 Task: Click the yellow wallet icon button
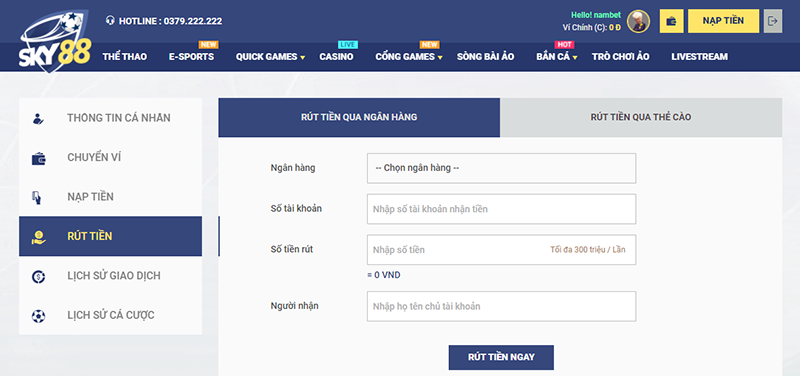[x=671, y=21]
